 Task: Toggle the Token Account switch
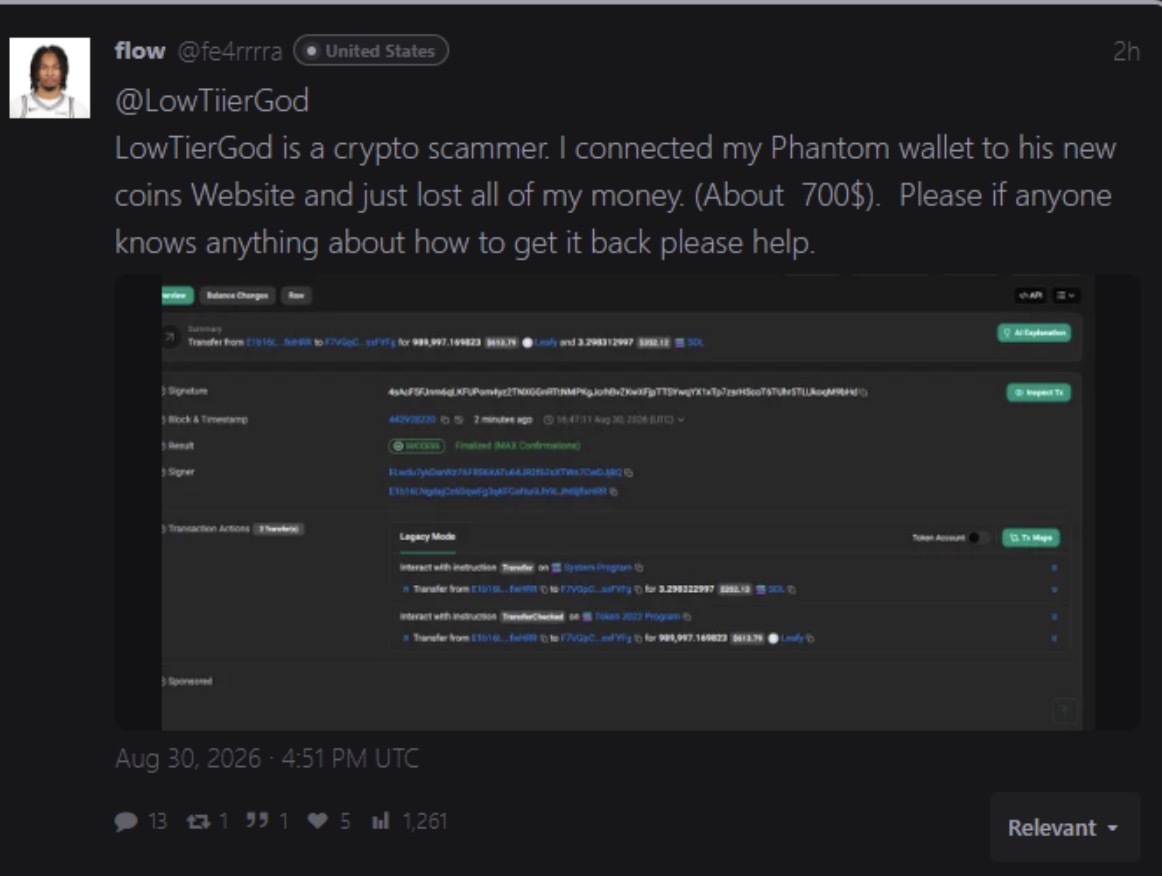[978, 537]
